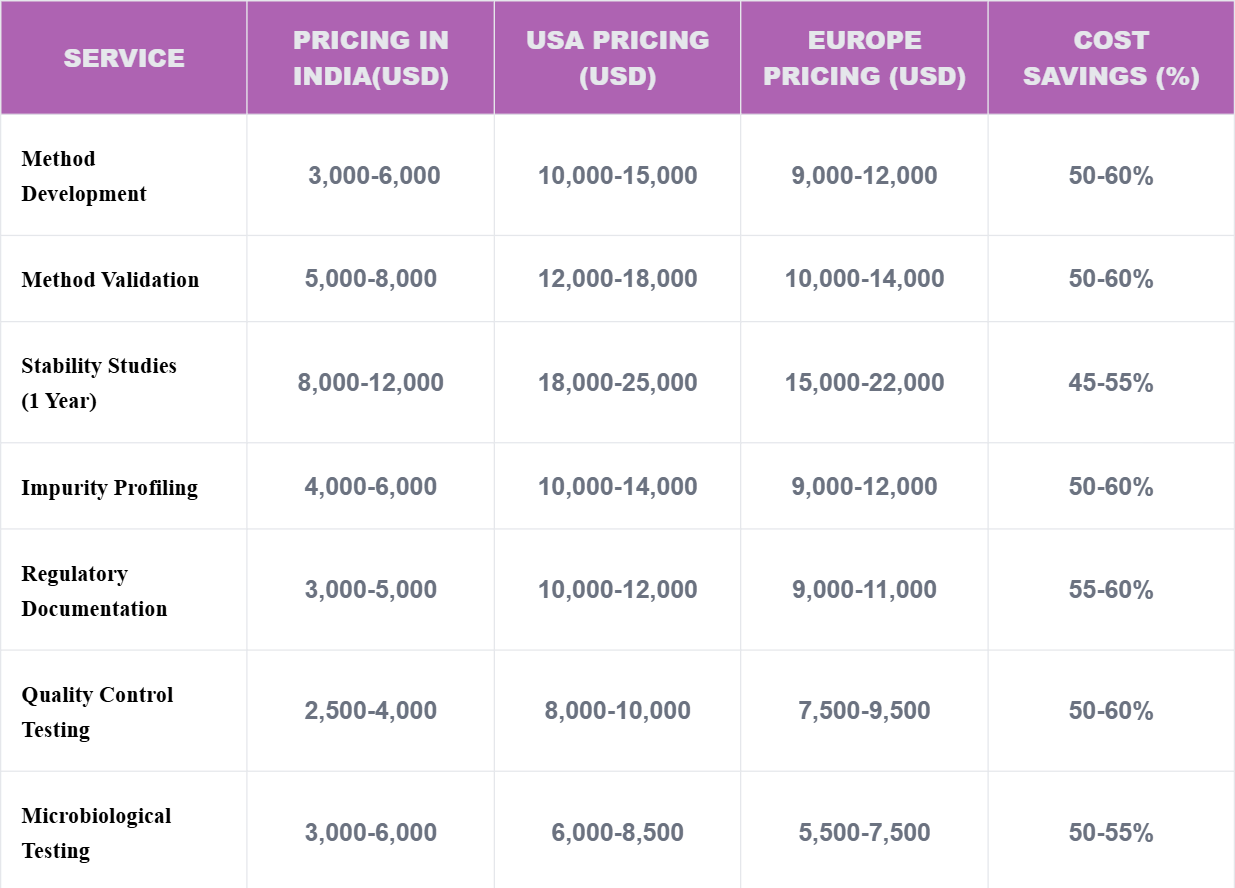
Task: Click the Method Development service cell
Action: pos(84,176)
